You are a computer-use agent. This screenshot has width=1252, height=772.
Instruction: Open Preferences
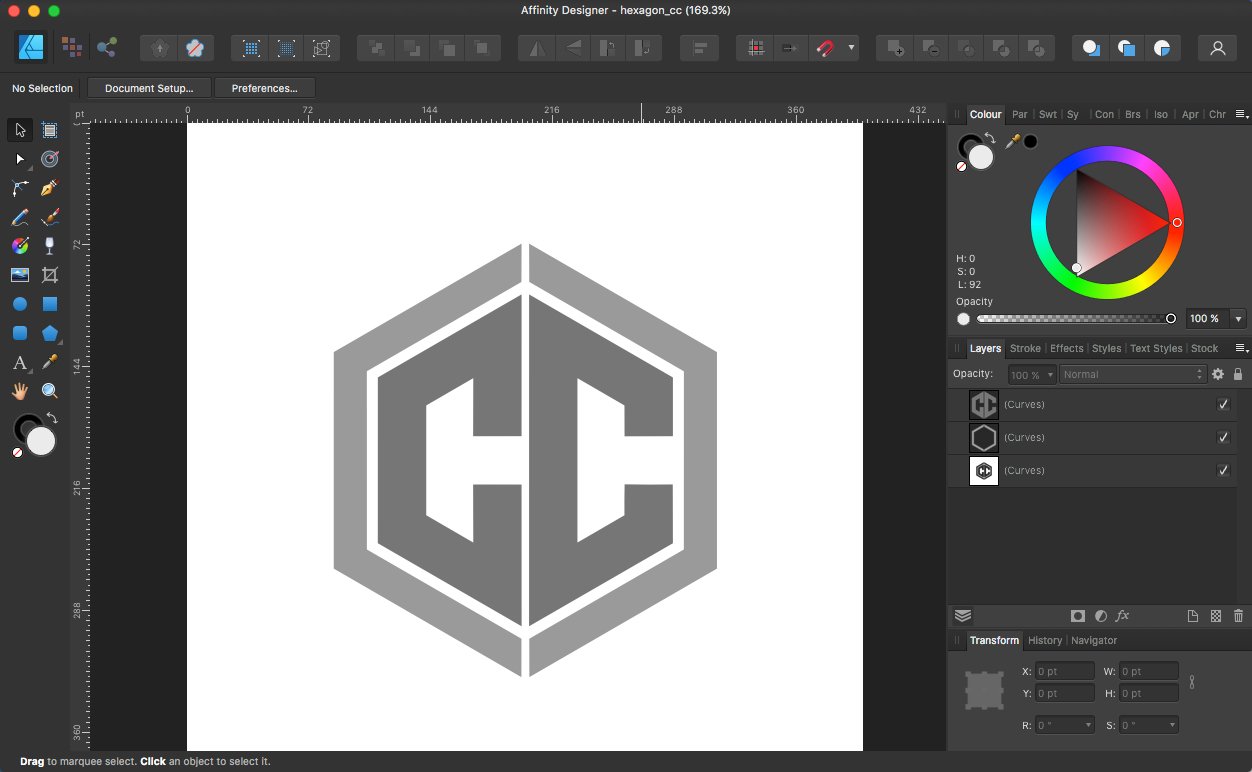[264, 88]
